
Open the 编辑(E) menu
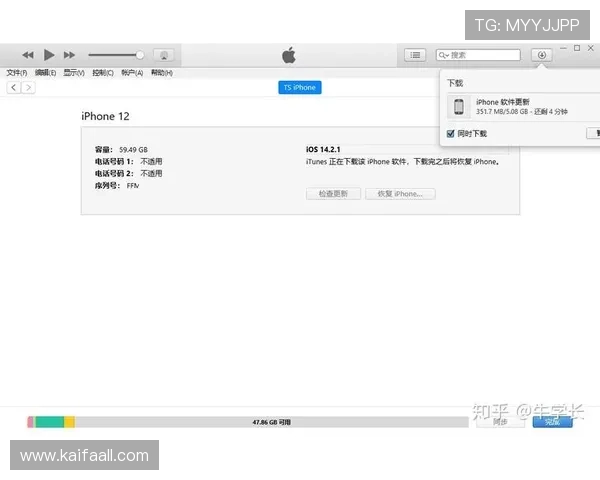pyautogui.click(x=45, y=73)
